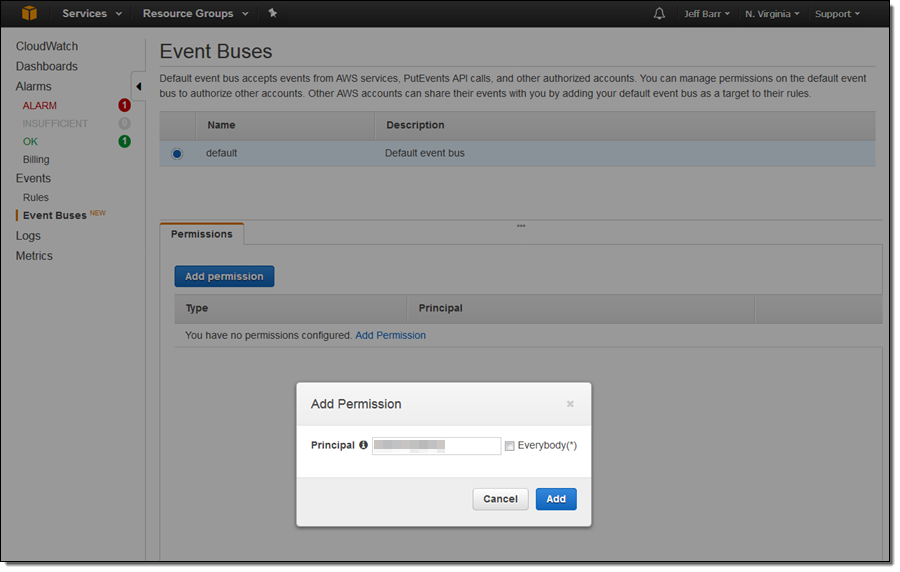
Task: Click the Principal account ID input field
Action: click(x=436, y=446)
